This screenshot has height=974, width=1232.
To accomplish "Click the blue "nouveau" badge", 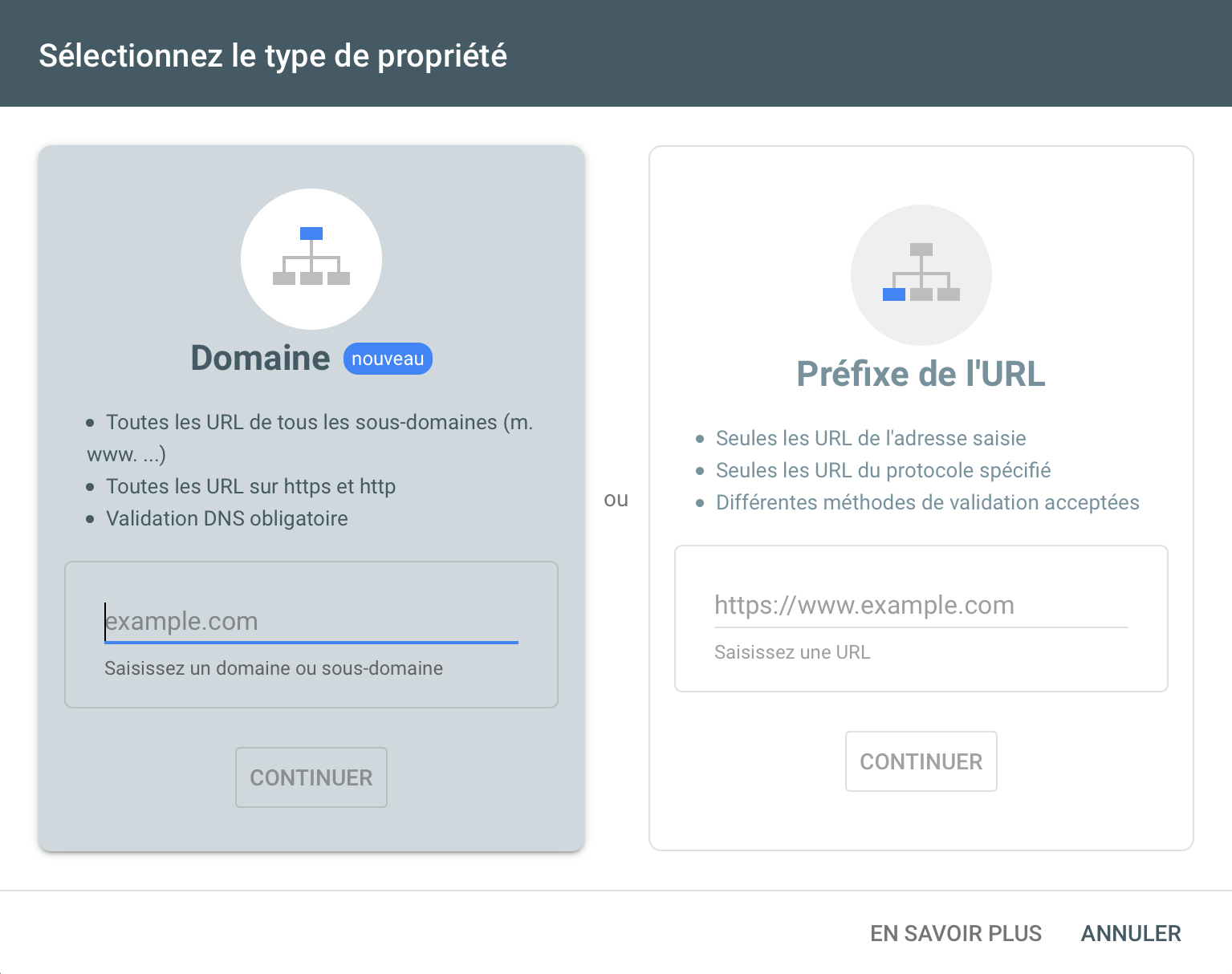I will (x=388, y=359).
